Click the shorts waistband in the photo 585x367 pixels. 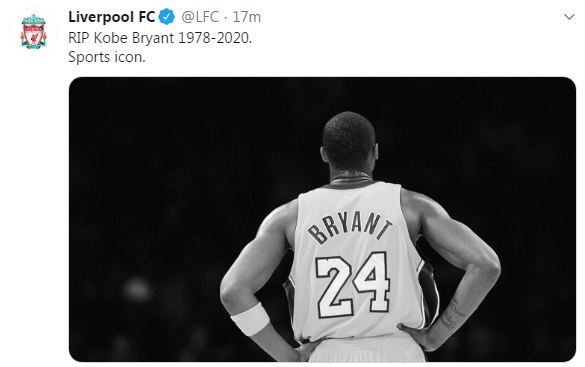pos(367,343)
